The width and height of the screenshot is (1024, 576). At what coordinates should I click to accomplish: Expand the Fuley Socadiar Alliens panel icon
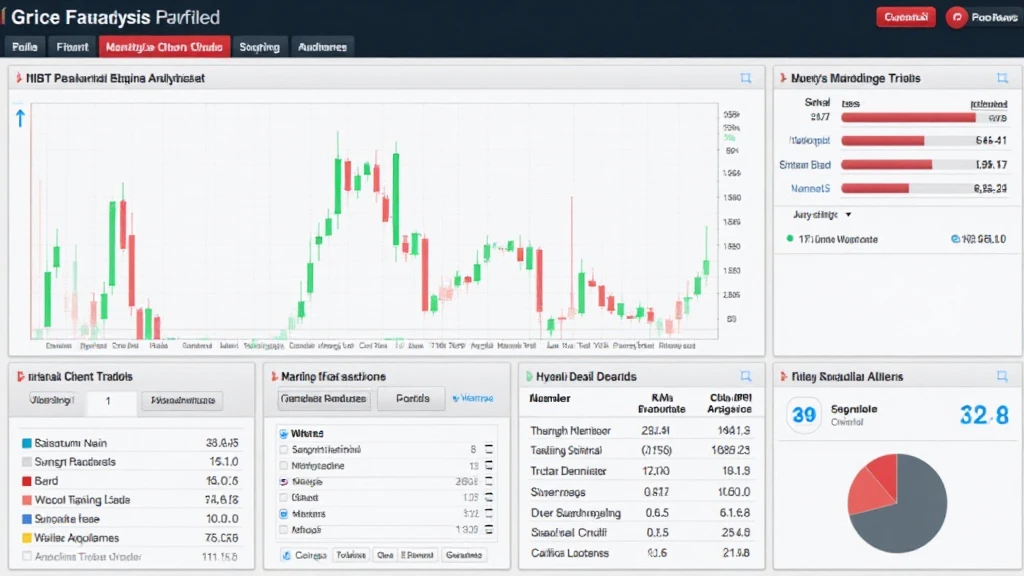point(1002,376)
